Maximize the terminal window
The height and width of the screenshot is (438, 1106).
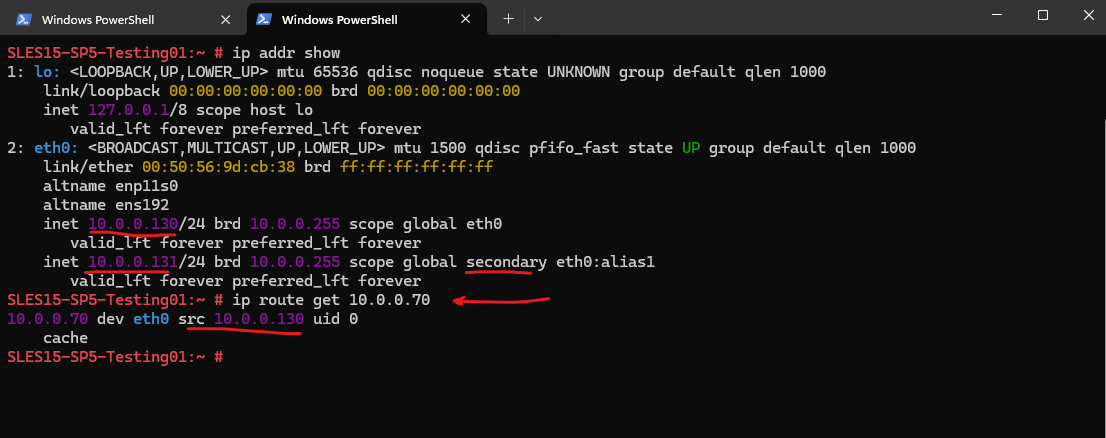pos(1043,15)
